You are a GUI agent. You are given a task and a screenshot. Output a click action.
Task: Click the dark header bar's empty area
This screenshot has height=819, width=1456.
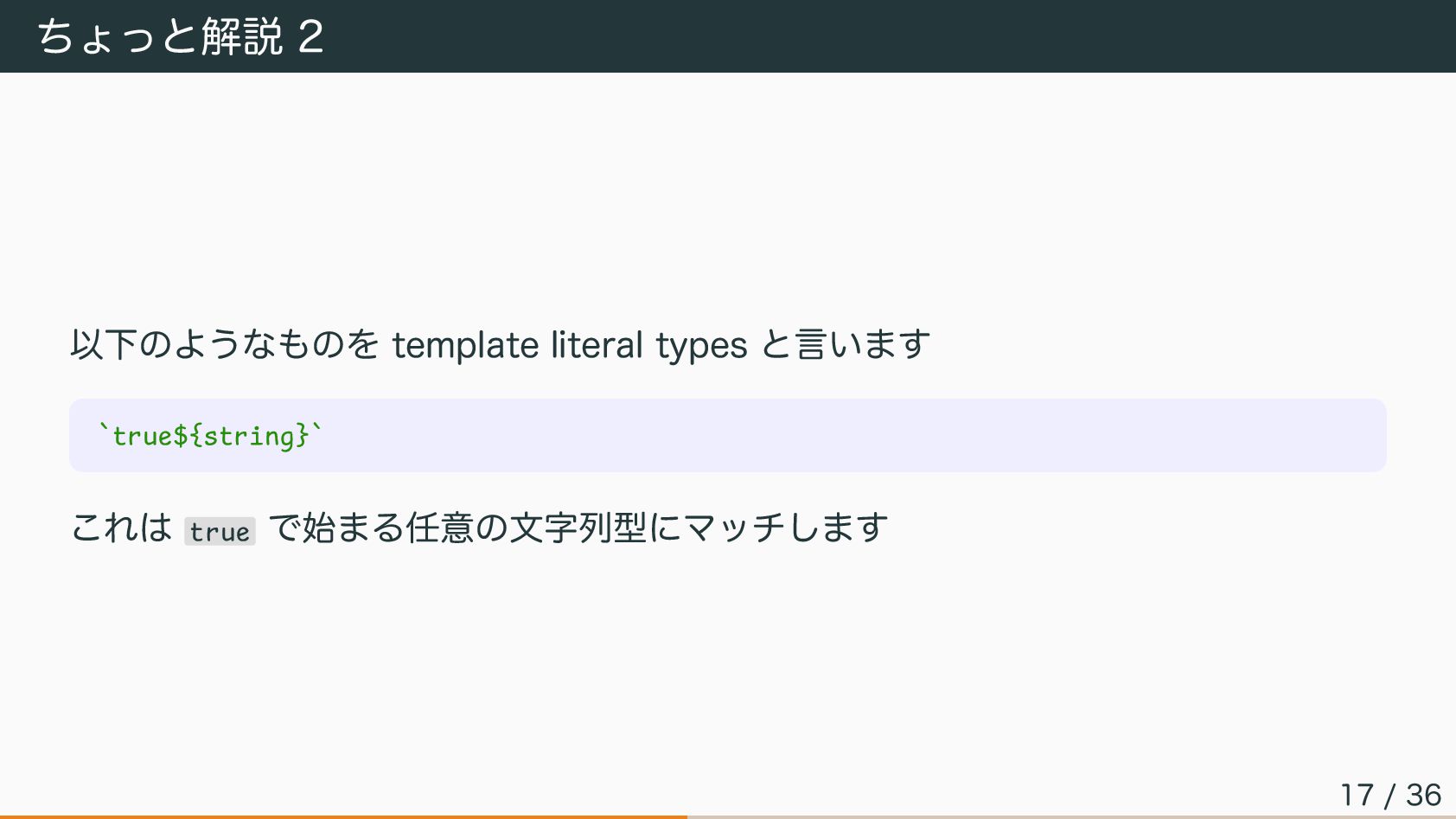pos(865,36)
